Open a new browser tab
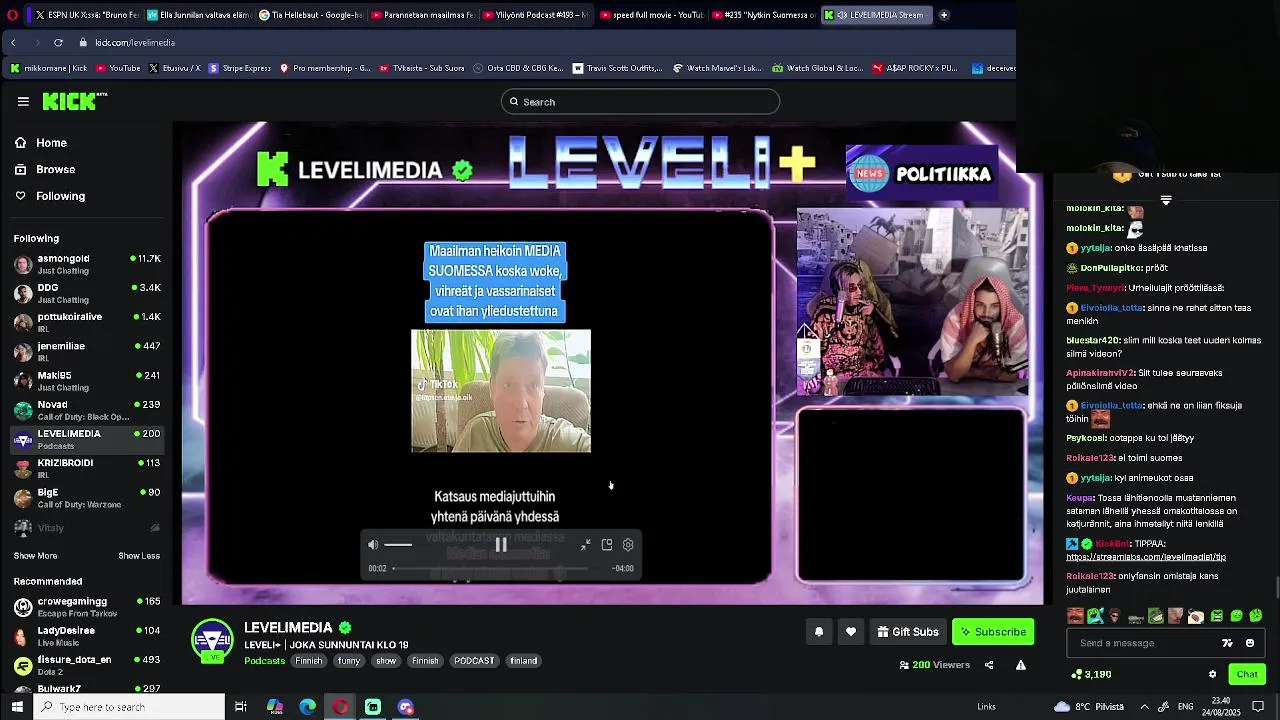The height and width of the screenshot is (720, 1280). point(944,15)
